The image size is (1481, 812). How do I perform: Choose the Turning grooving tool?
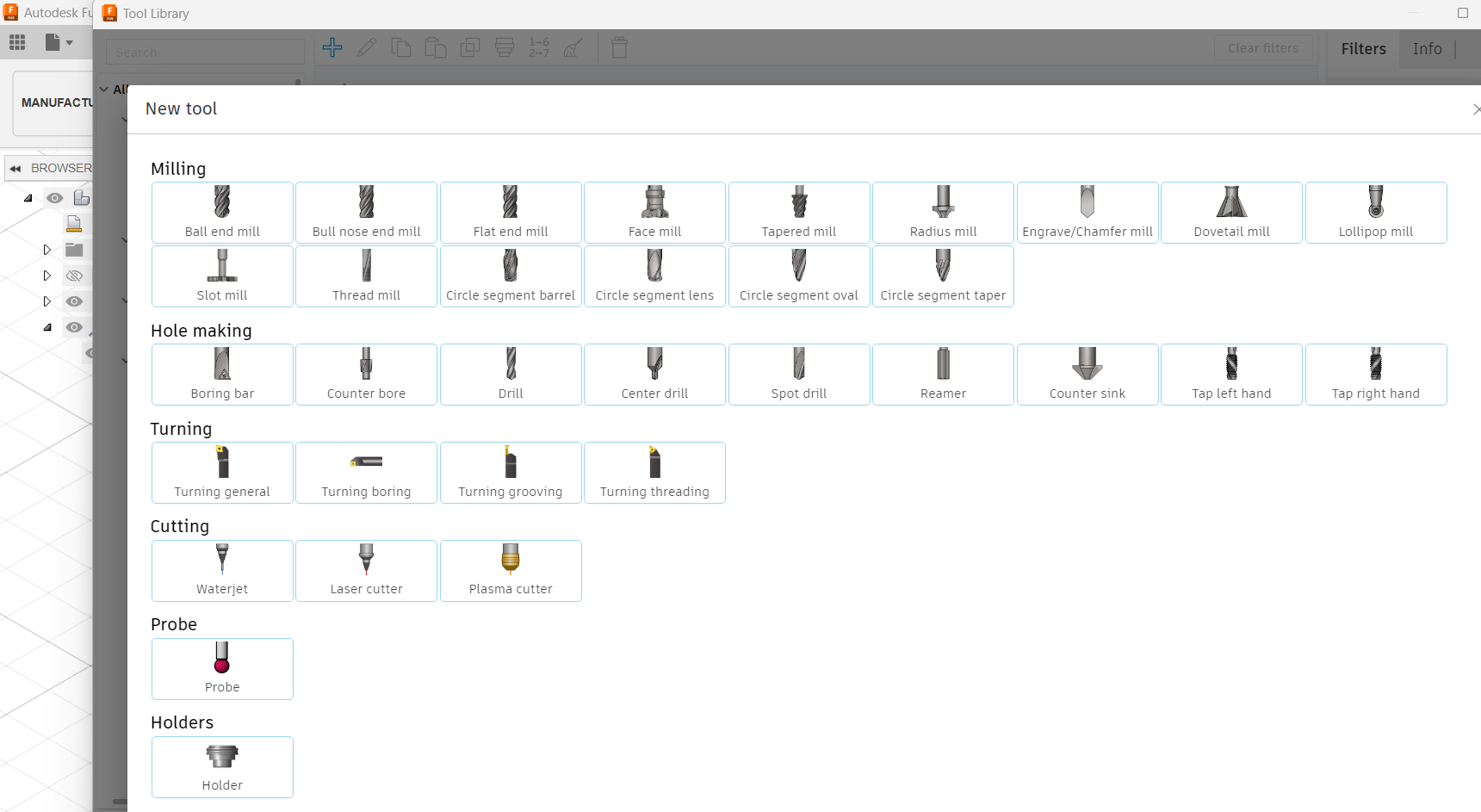pos(511,473)
